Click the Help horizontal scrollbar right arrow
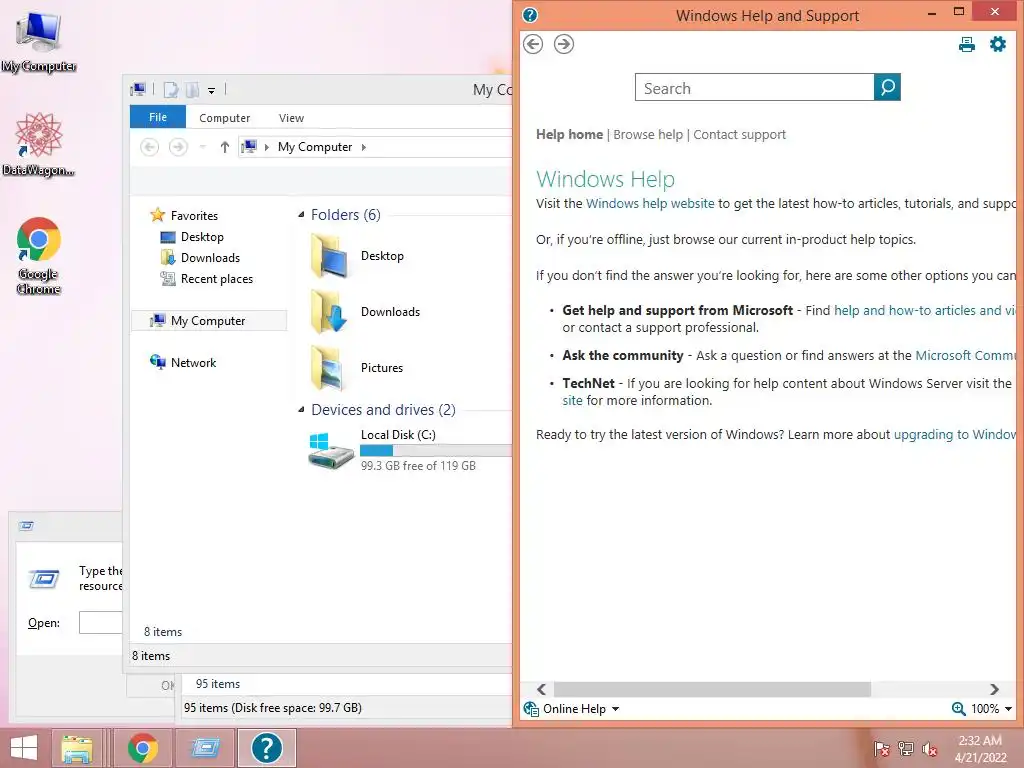Screen dimensions: 1024x768 tap(994, 689)
